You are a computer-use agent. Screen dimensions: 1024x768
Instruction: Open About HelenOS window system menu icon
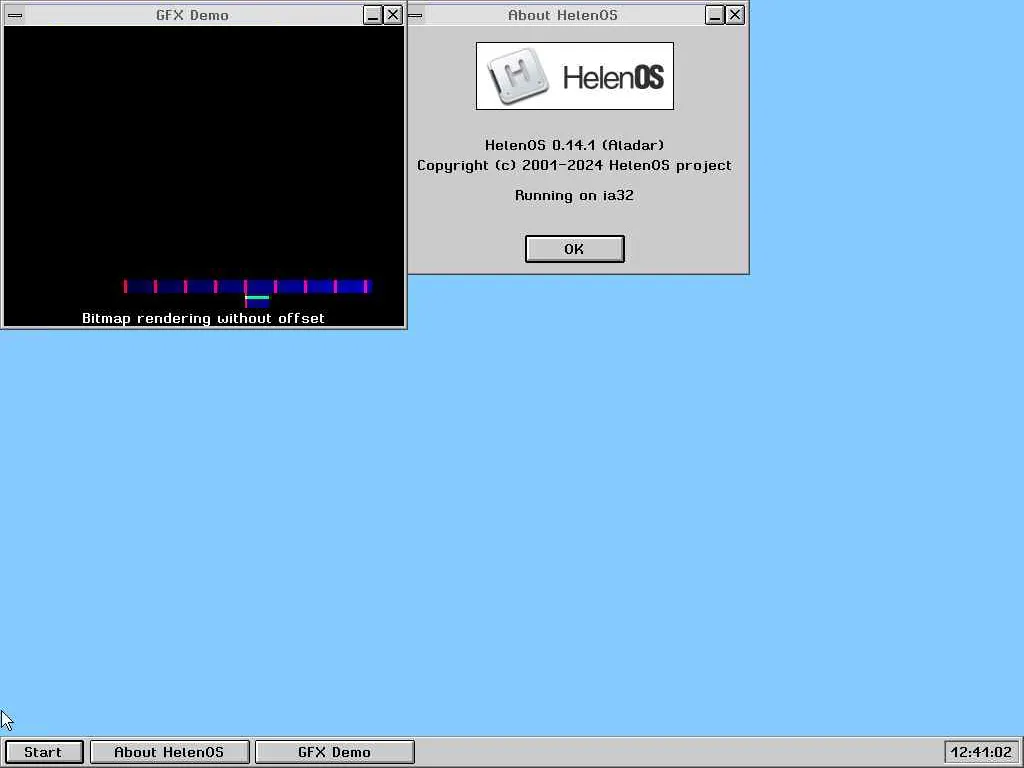415,15
